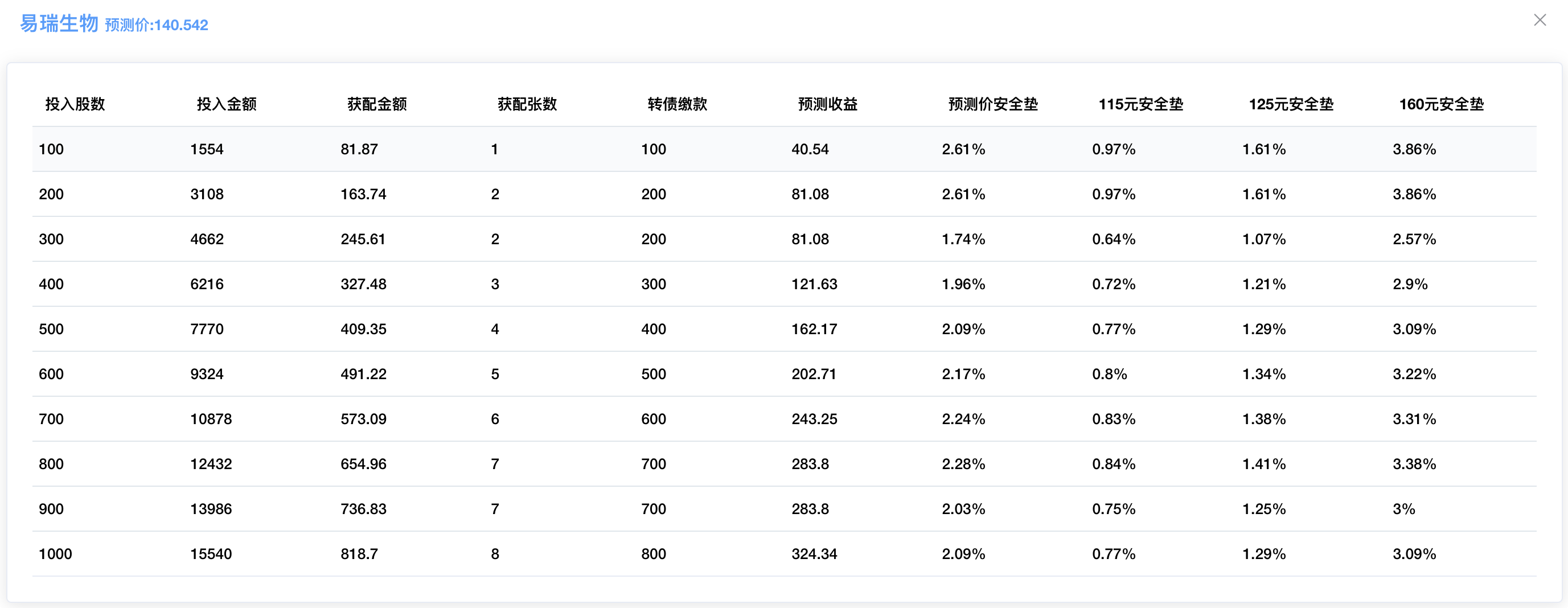Select the 115元安全垫 column header

[x=1140, y=104]
